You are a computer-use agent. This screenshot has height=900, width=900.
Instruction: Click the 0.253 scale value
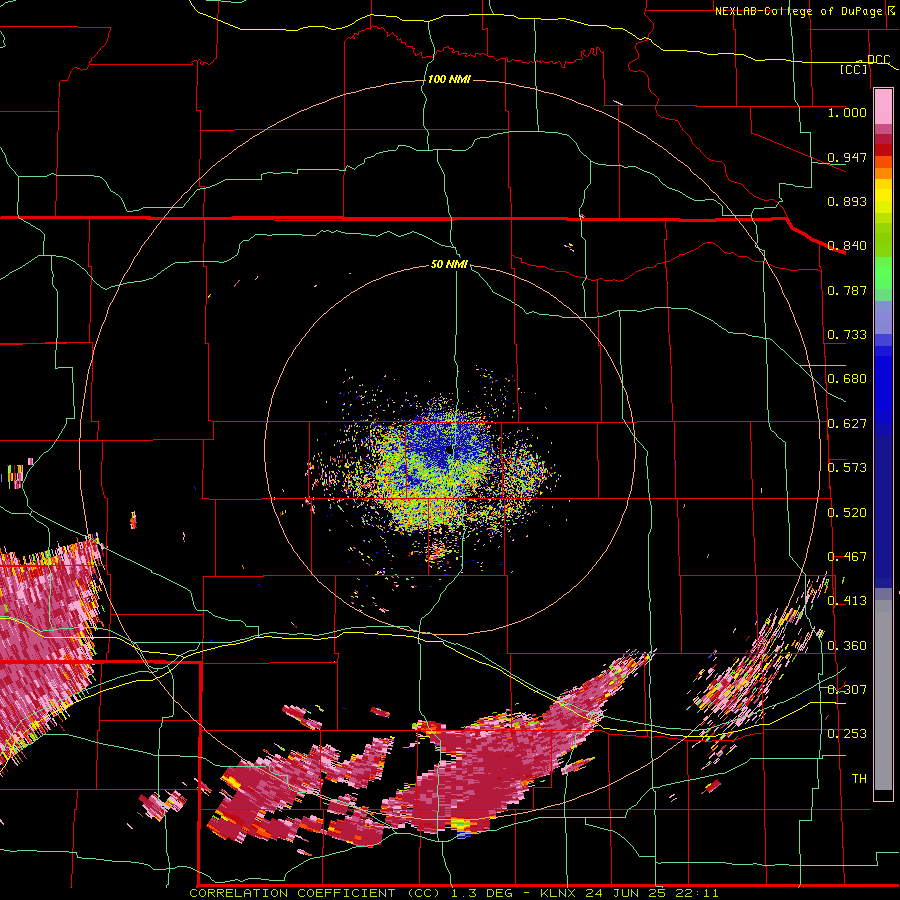847,734
